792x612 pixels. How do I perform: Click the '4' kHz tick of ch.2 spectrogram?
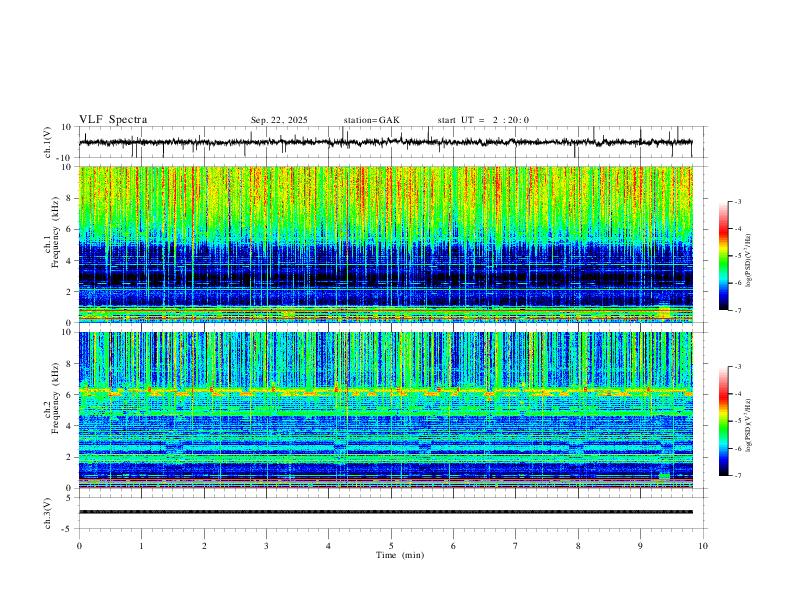(x=69, y=426)
